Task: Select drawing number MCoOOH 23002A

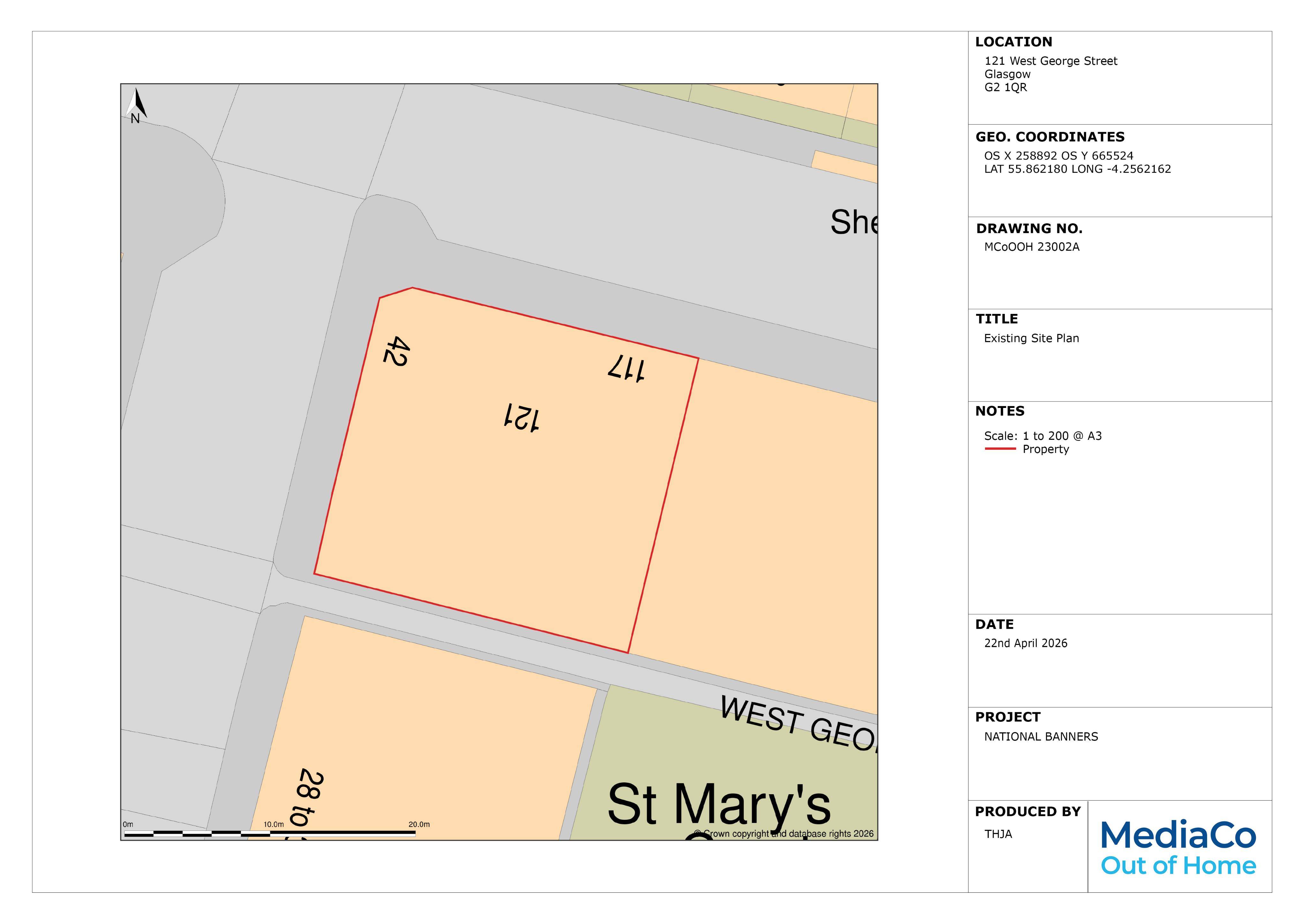Action: coord(1032,247)
